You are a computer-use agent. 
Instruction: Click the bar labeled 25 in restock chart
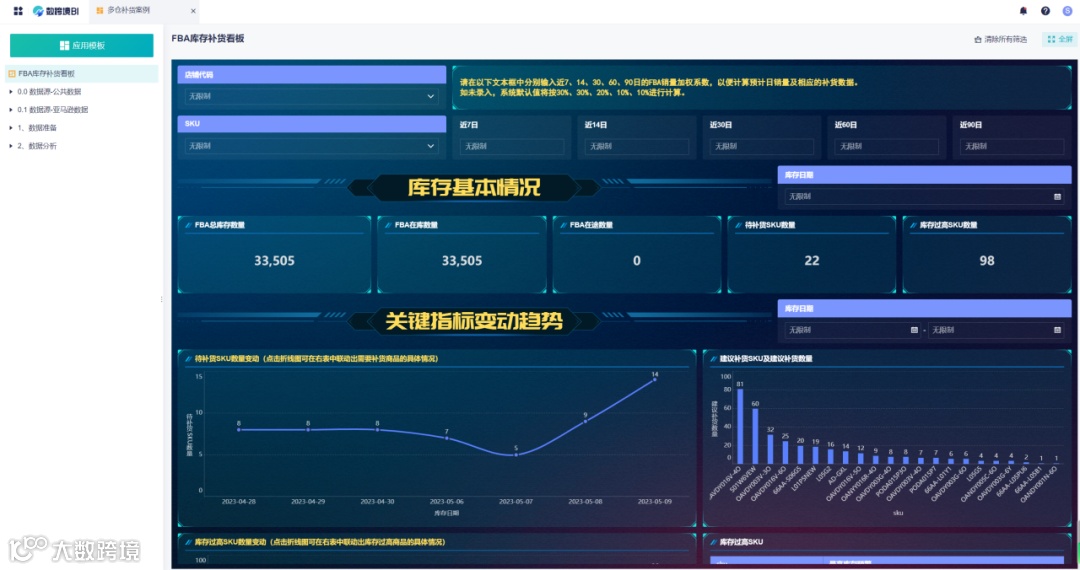coord(785,452)
